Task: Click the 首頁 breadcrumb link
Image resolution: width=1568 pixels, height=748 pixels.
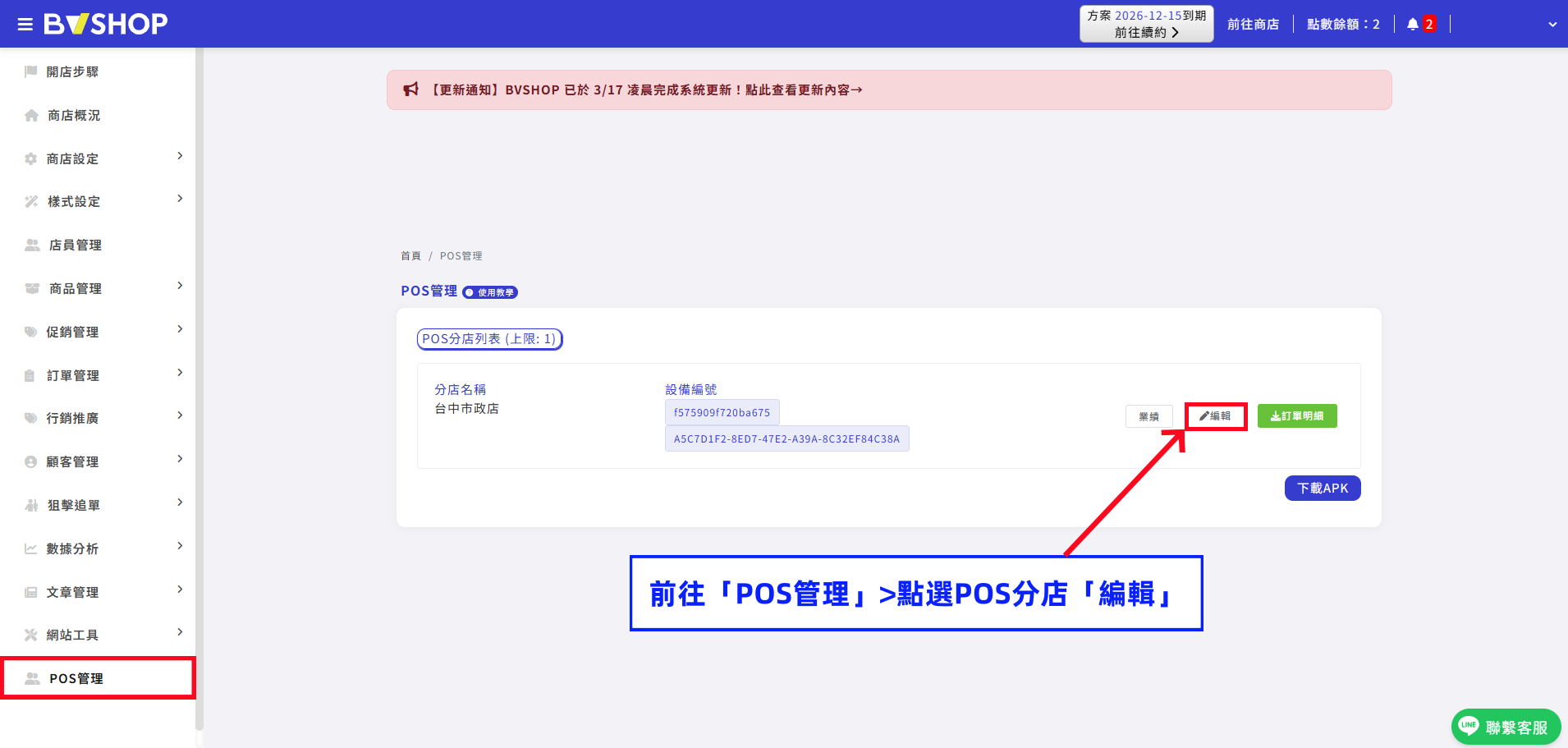Action: coord(410,256)
